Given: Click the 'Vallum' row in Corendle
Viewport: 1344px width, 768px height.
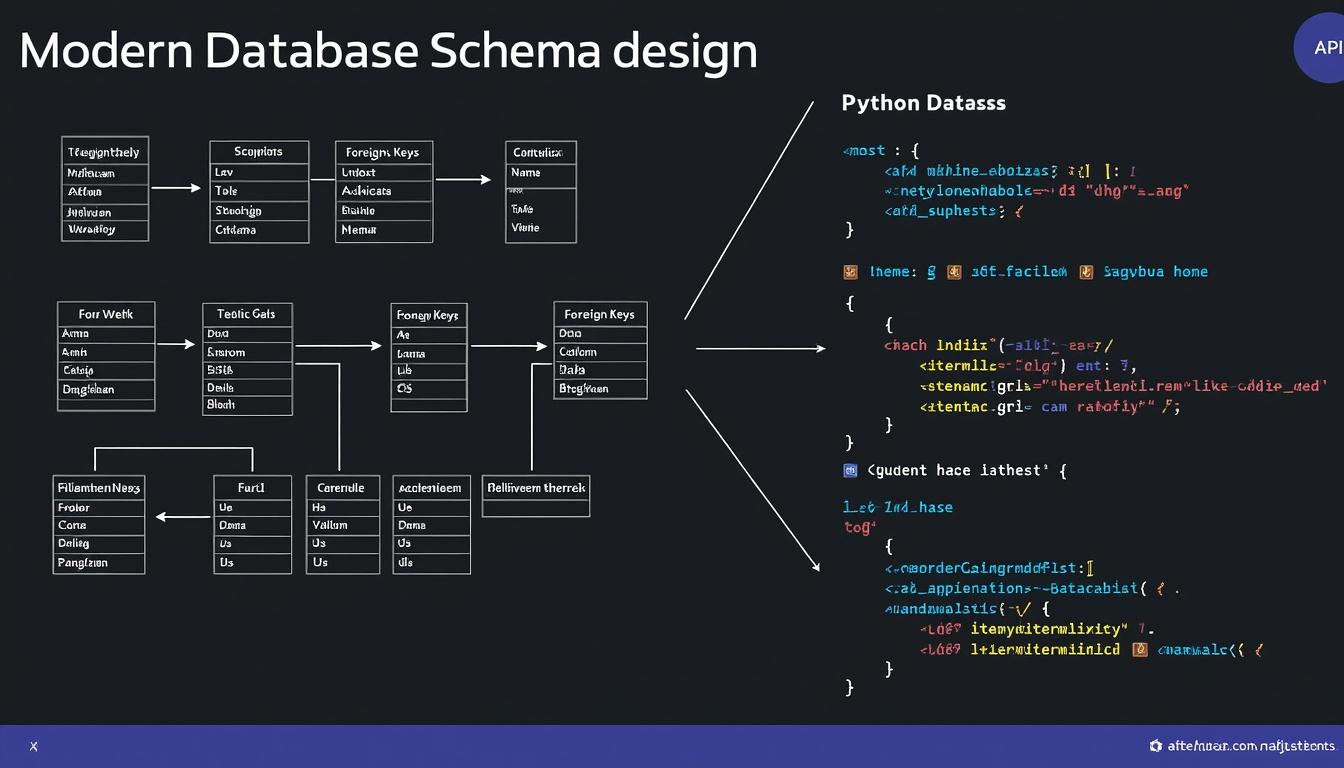Looking at the screenshot, I should click(x=343, y=526).
